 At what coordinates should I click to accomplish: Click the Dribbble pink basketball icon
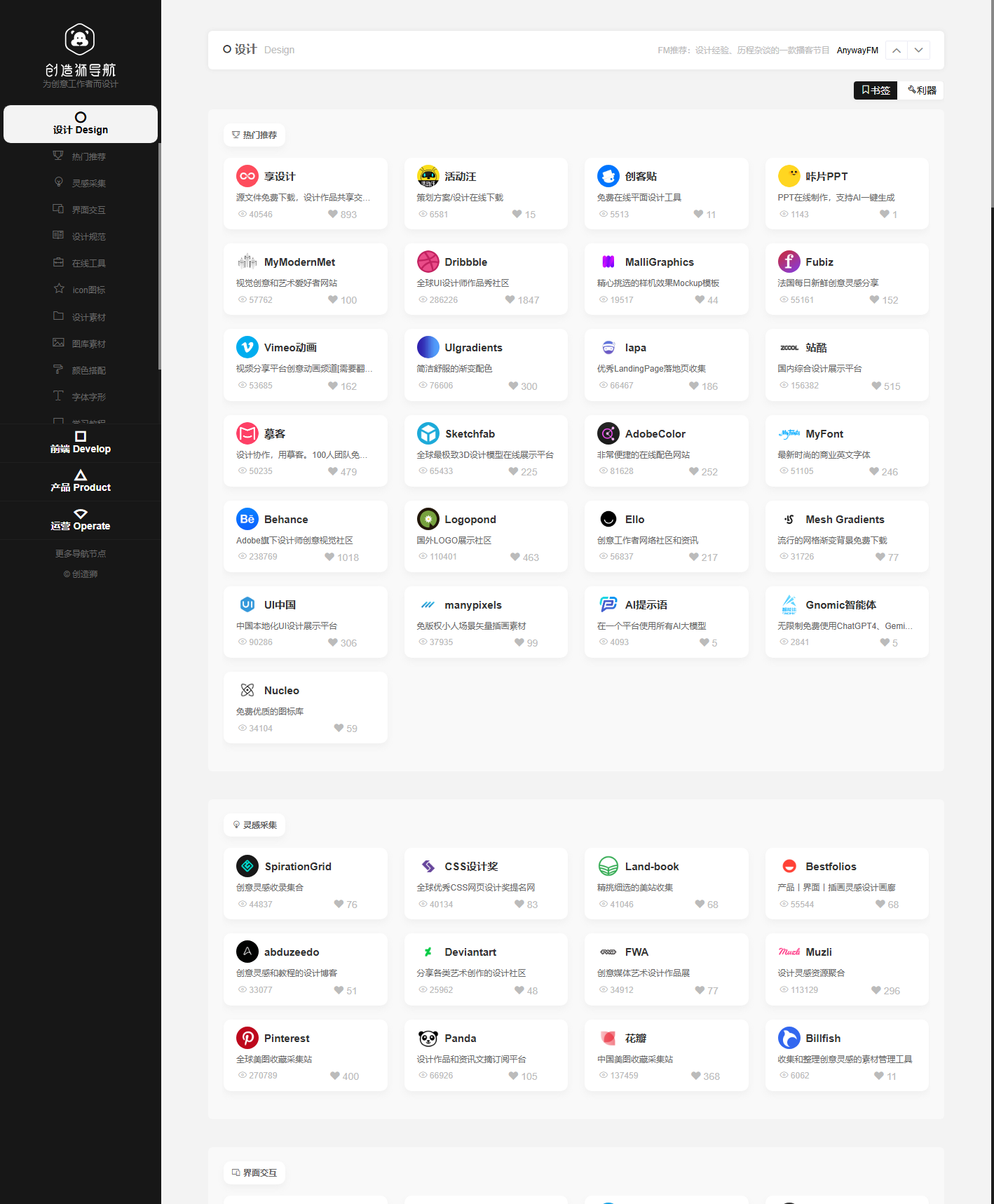428,262
